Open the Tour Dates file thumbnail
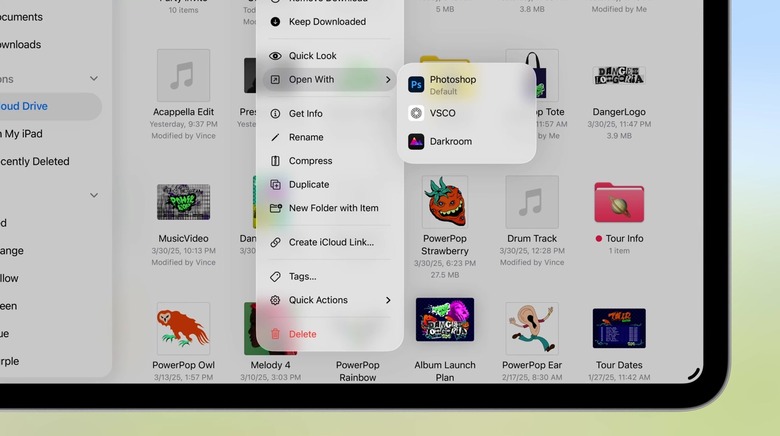Screen dimensions: 780x436 click(x=619, y=328)
